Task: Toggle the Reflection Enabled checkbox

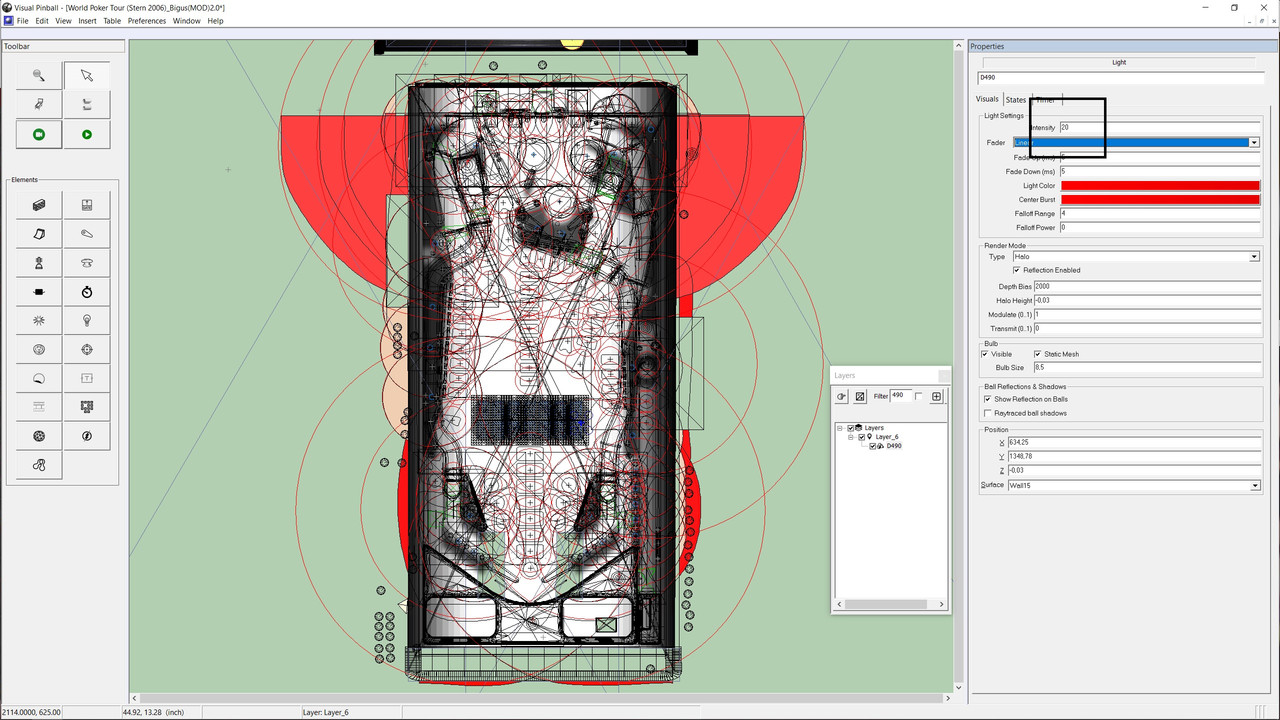Action: [x=1017, y=270]
